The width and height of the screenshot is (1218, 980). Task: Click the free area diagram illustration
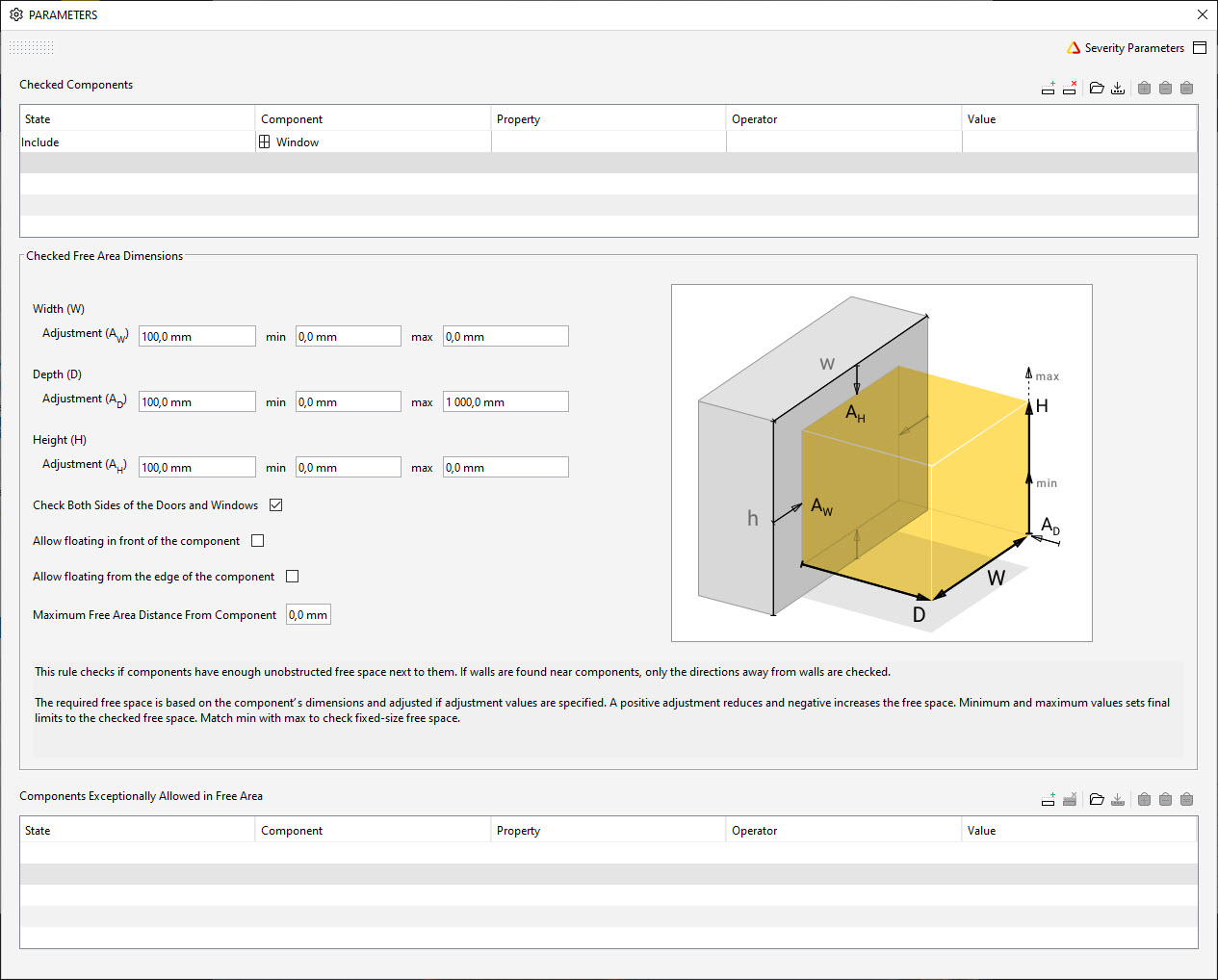pyautogui.click(x=882, y=463)
